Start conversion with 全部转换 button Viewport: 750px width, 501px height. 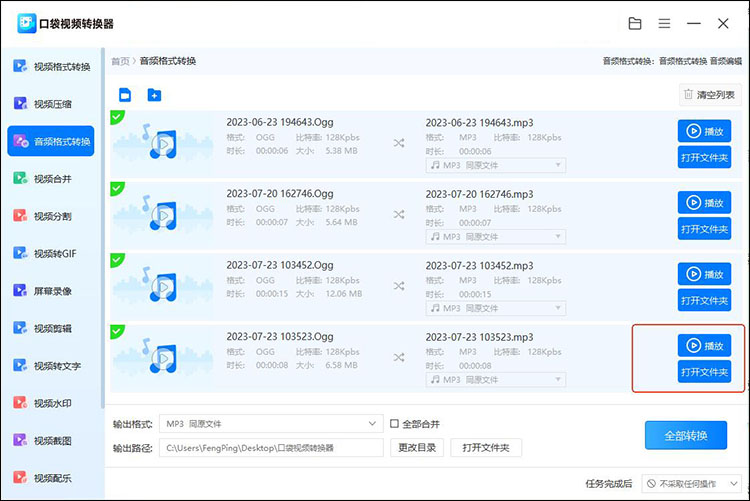tap(685, 435)
